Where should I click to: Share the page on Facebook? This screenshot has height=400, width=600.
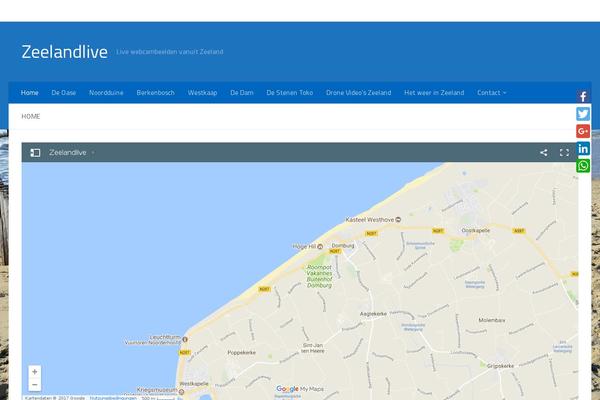(583, 96)
